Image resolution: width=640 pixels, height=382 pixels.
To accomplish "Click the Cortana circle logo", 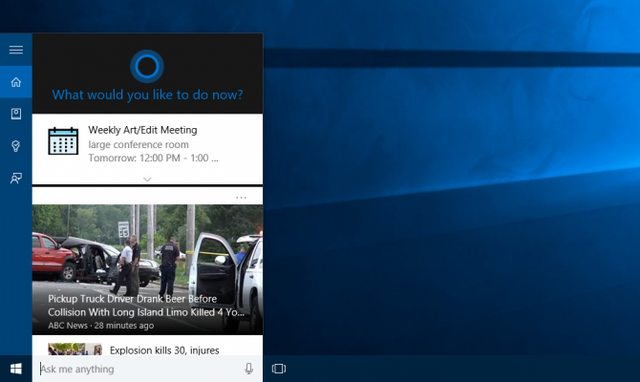I will click(x=147, y=66).
